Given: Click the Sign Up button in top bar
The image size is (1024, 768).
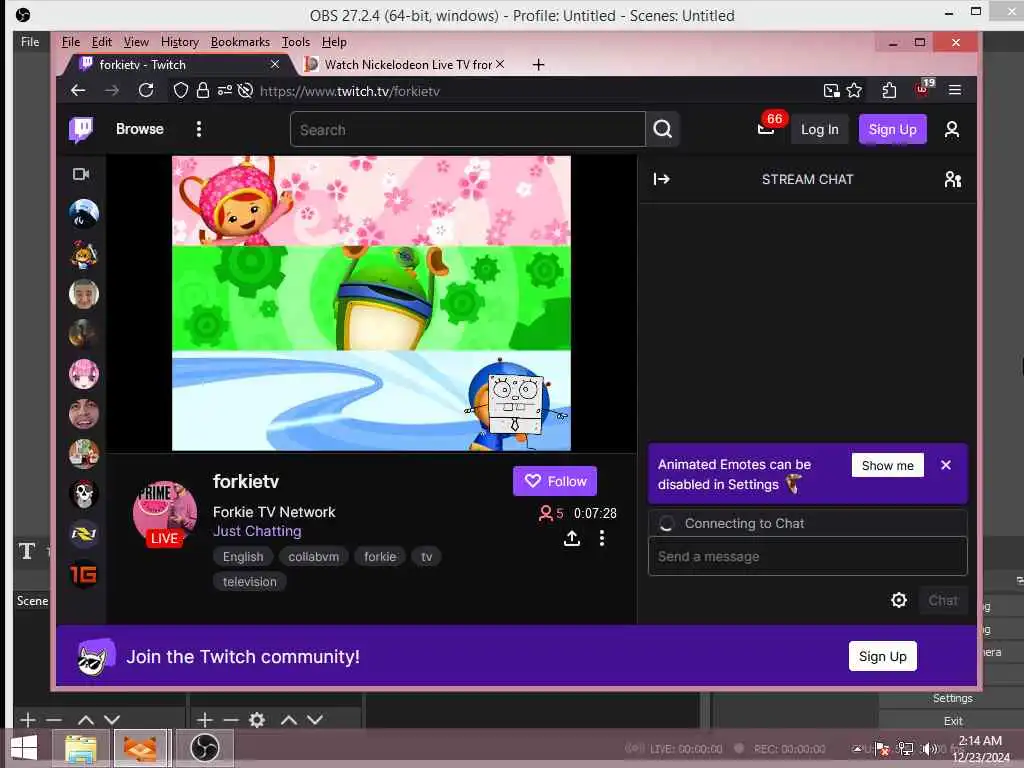Looking at the screenshot, I should click(x=892, y=129).
